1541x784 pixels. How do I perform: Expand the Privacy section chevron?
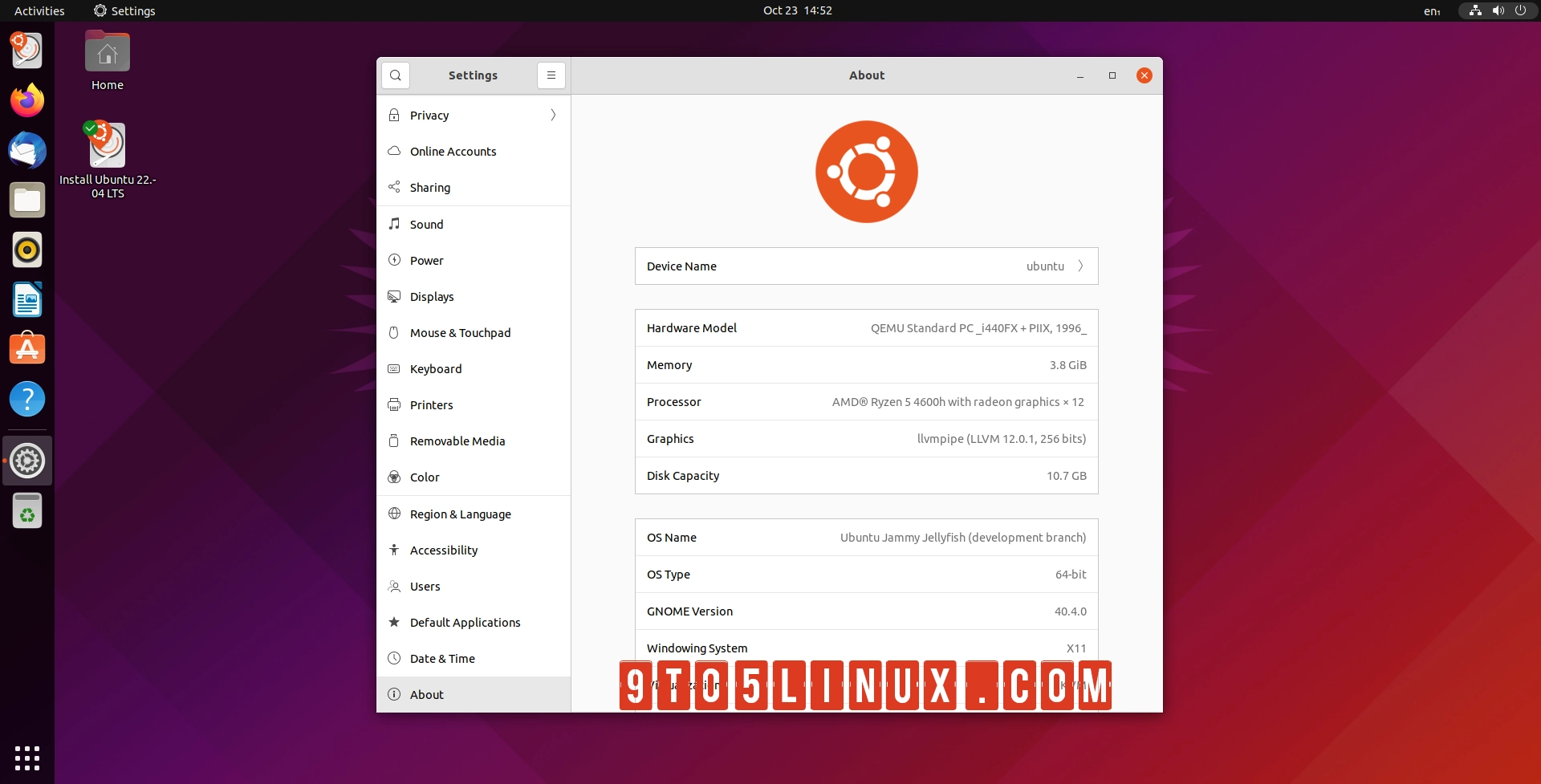tap(552, 115)
